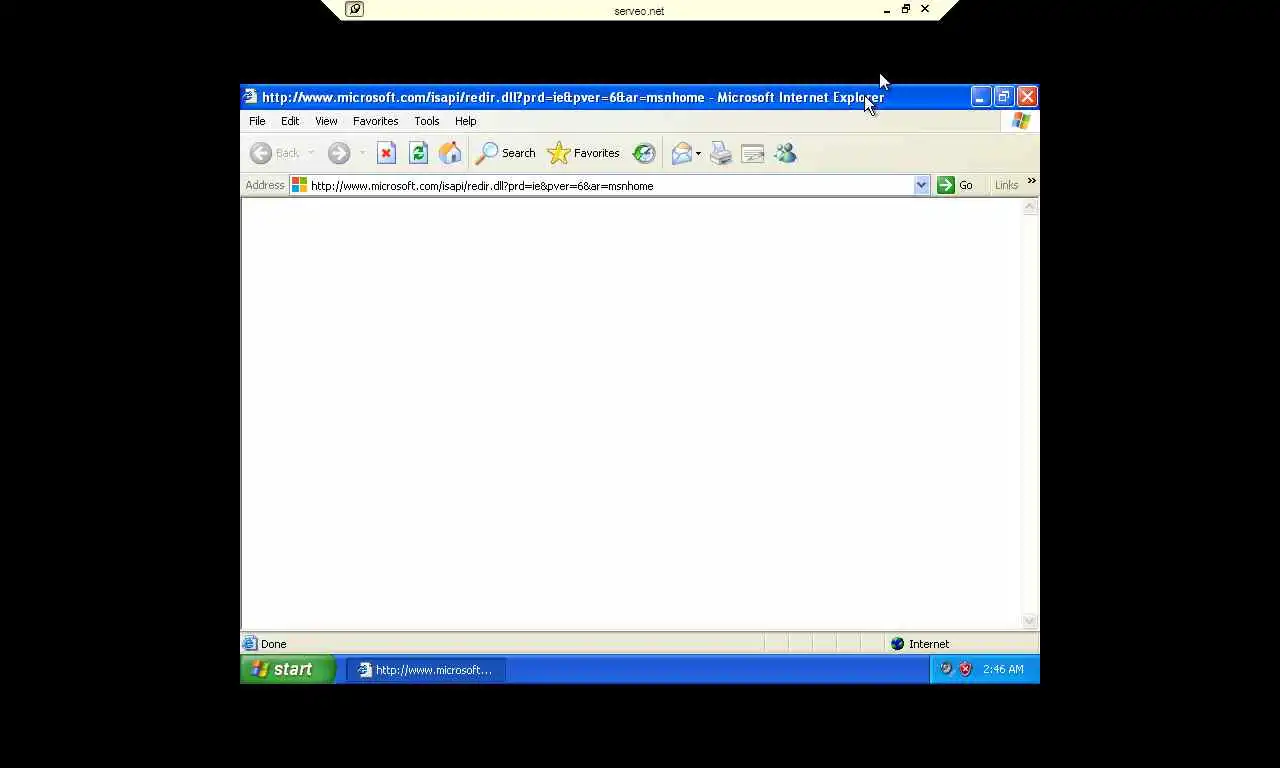Restore the serveo.net viewer window
The image size is (1280, 768).
[906, 9]
